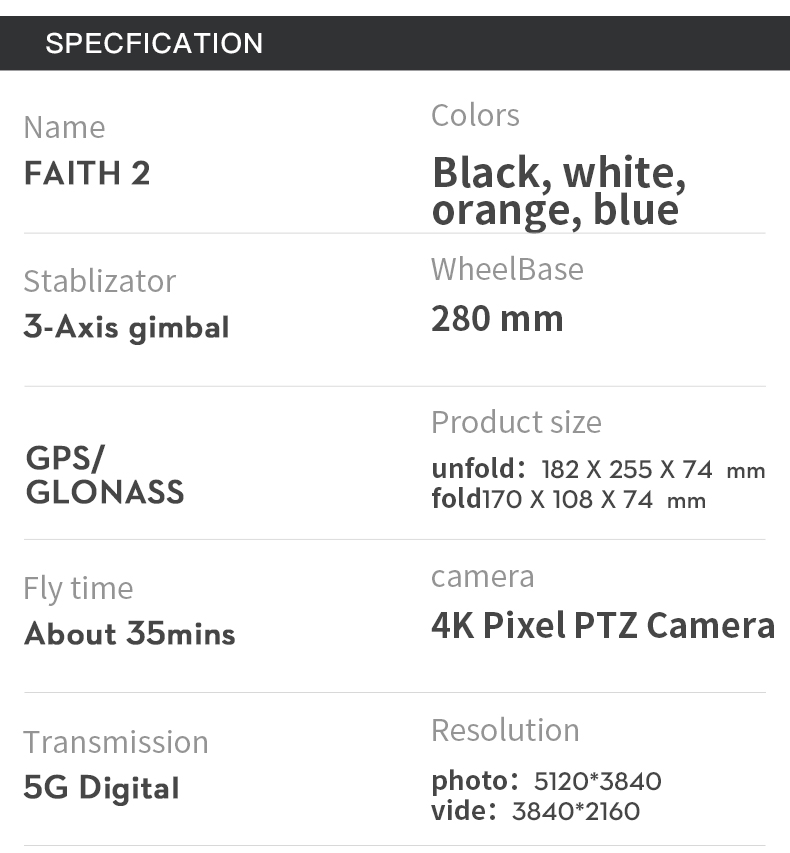This screenshot has height=853, width=790.
Task: Click the GPS/GLONASS text
Action: click(x=104, y=475)
